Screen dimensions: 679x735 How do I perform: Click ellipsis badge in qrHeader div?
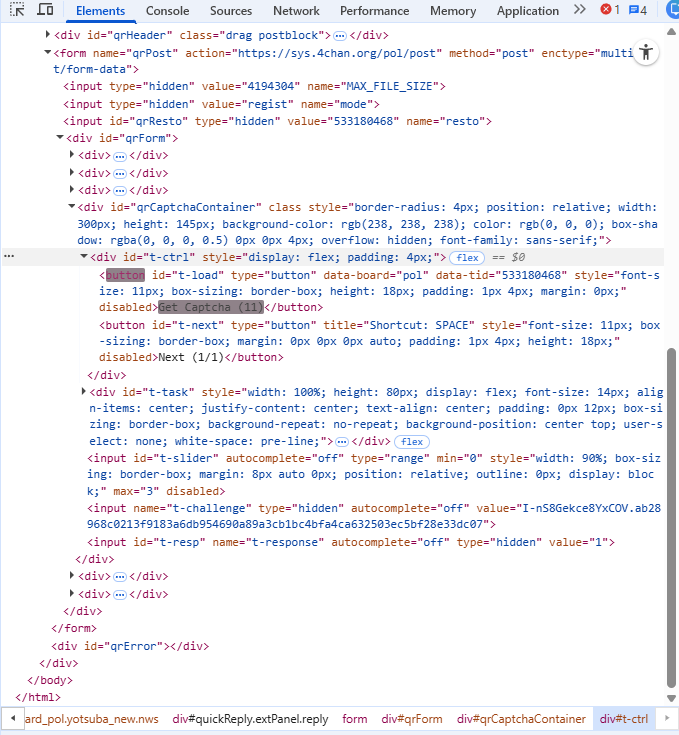[x=340, y=36]
